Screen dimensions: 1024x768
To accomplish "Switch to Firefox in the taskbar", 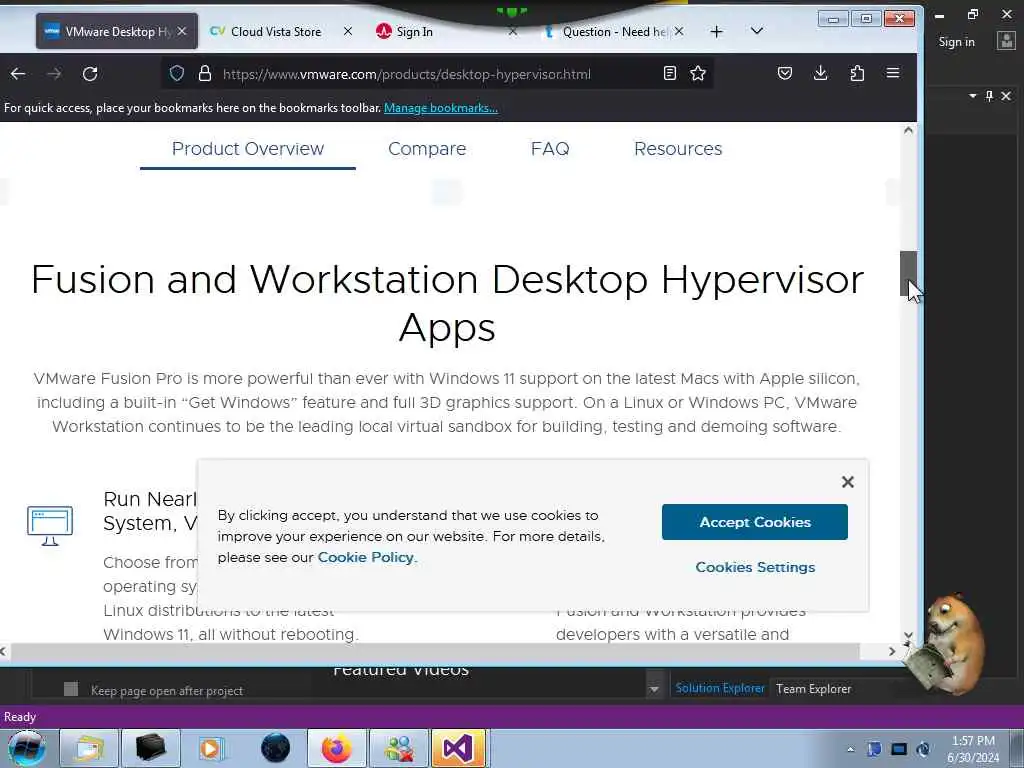I will (x=336, y=748).
